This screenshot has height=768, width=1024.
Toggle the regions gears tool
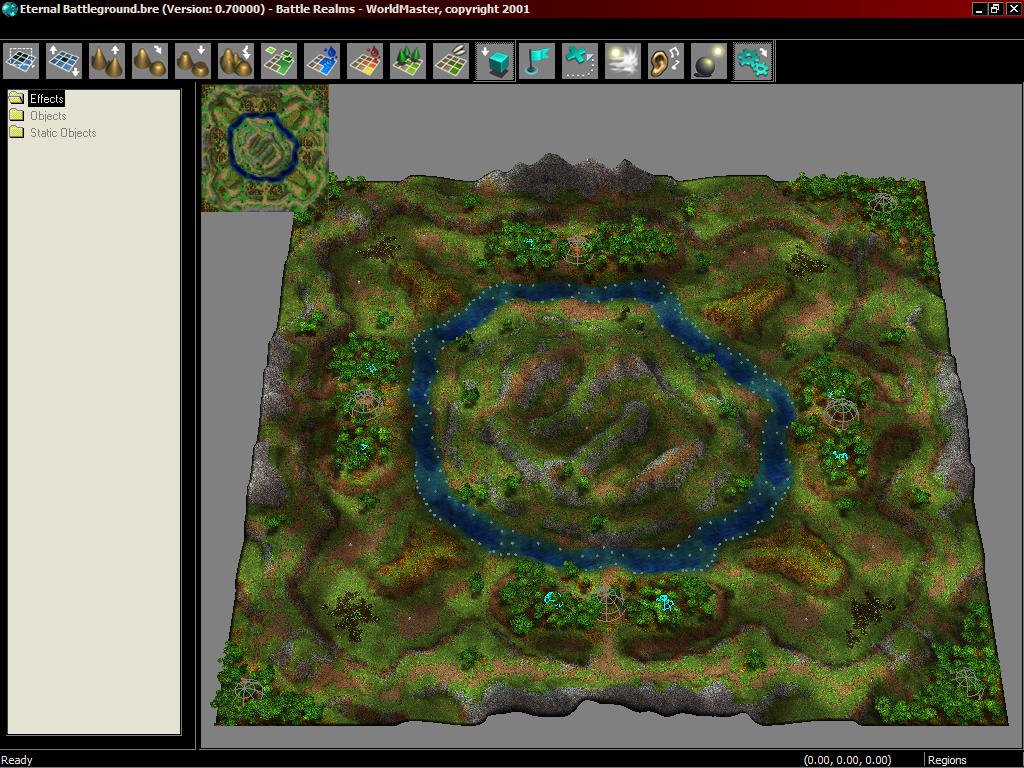752,60
